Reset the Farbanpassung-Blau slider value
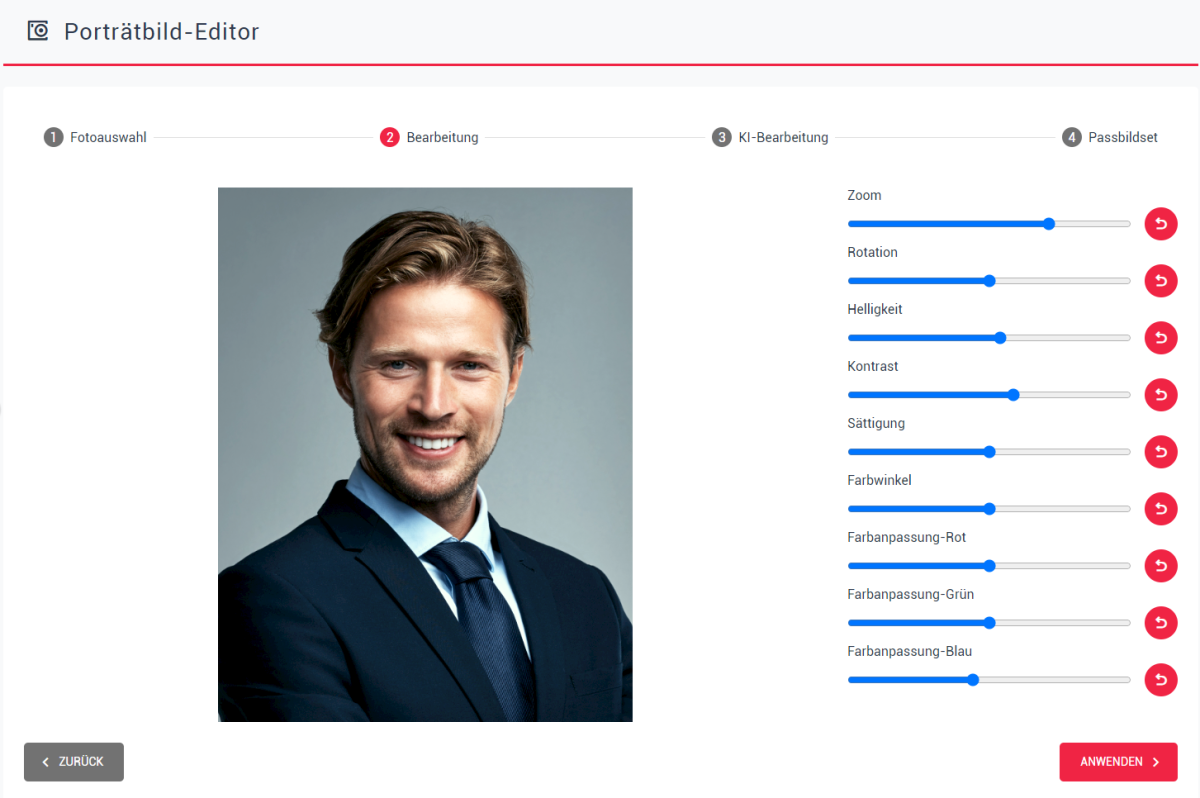The width and height of the screenshot is (1200, 798). coord(1161,680)
